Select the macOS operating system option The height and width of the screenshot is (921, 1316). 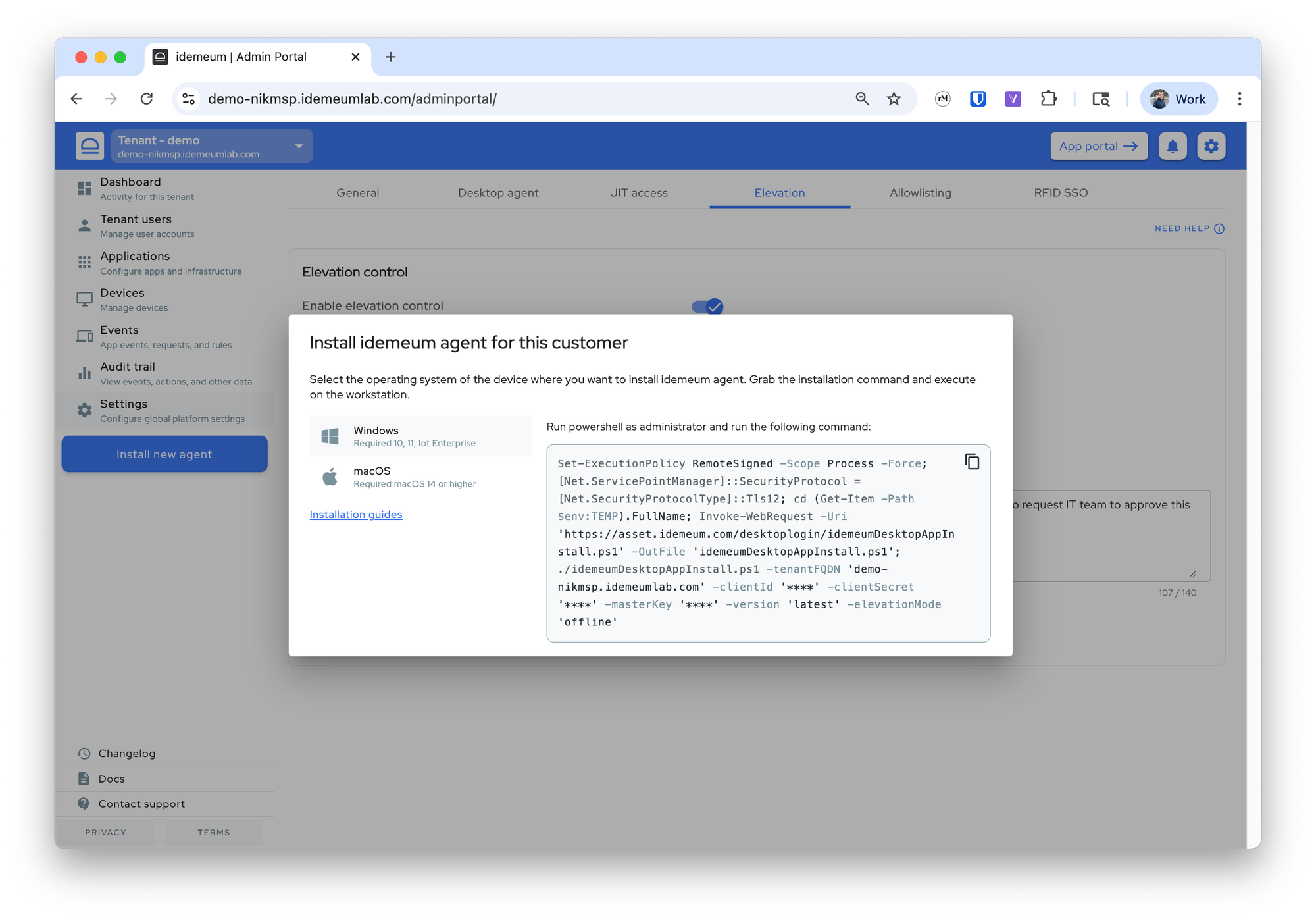pyautogui.click(x=420, y=477)
